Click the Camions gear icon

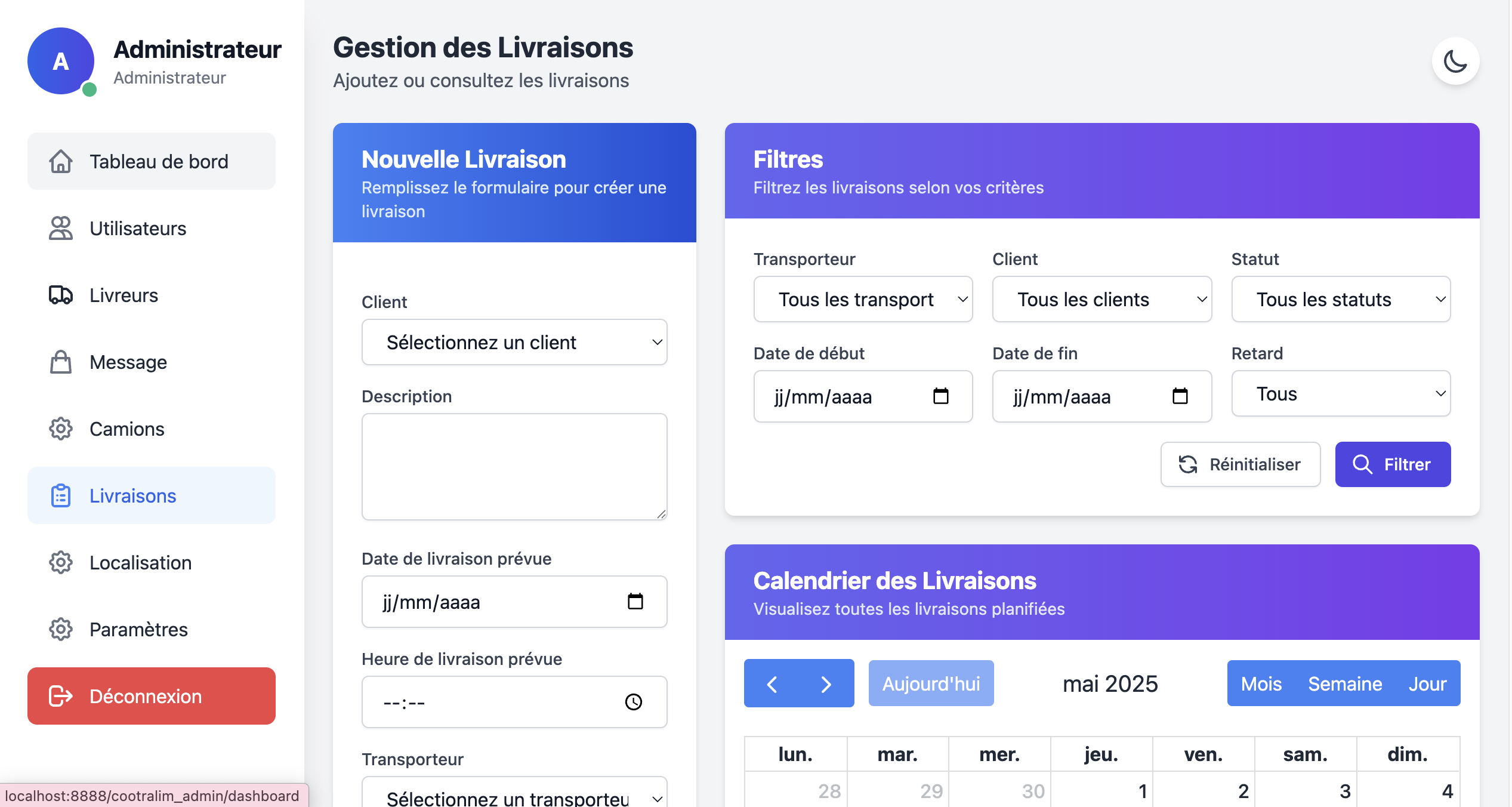[61, 429]
